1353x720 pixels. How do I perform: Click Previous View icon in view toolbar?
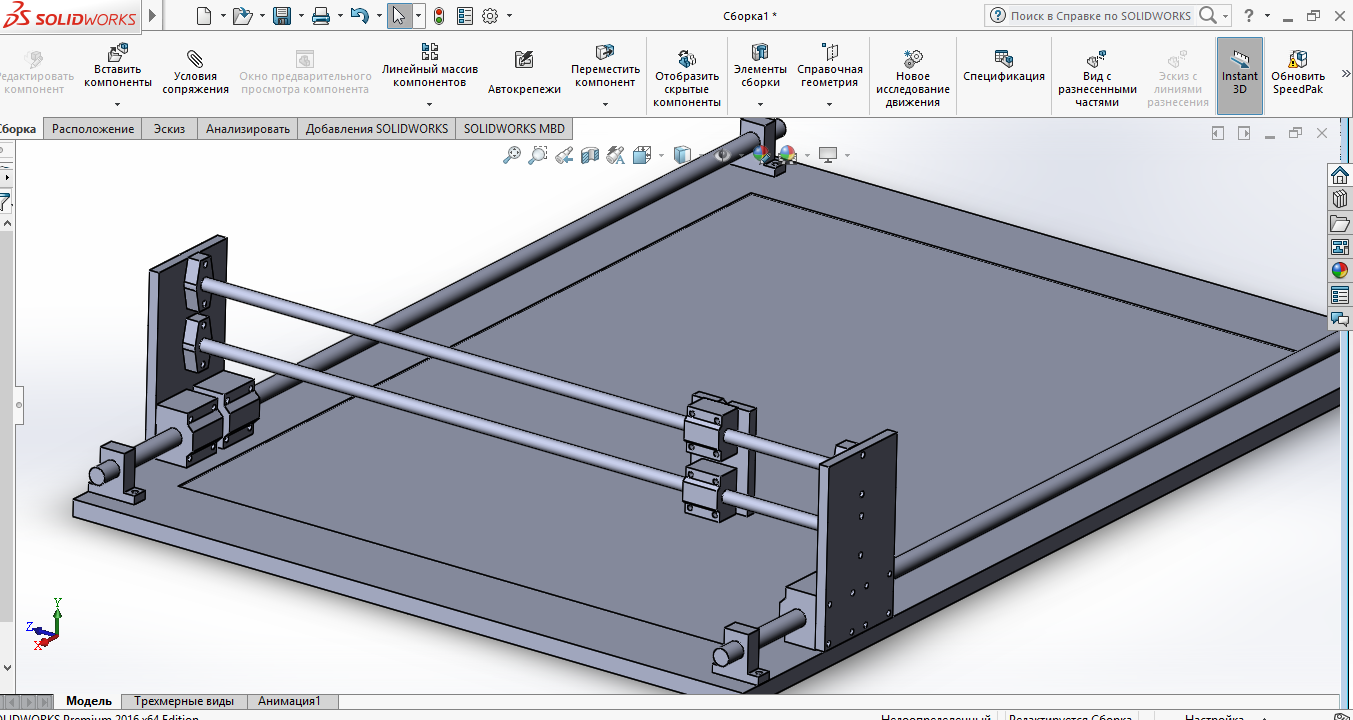coord(564,155)
